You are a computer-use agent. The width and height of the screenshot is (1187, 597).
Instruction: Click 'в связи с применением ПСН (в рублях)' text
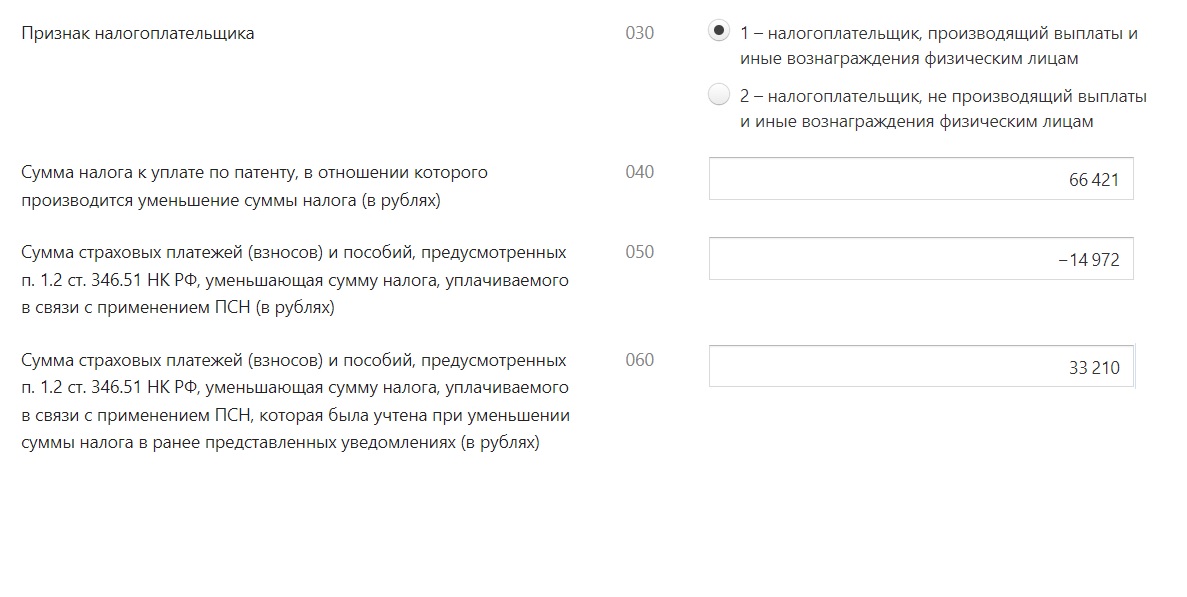point(178,308)
